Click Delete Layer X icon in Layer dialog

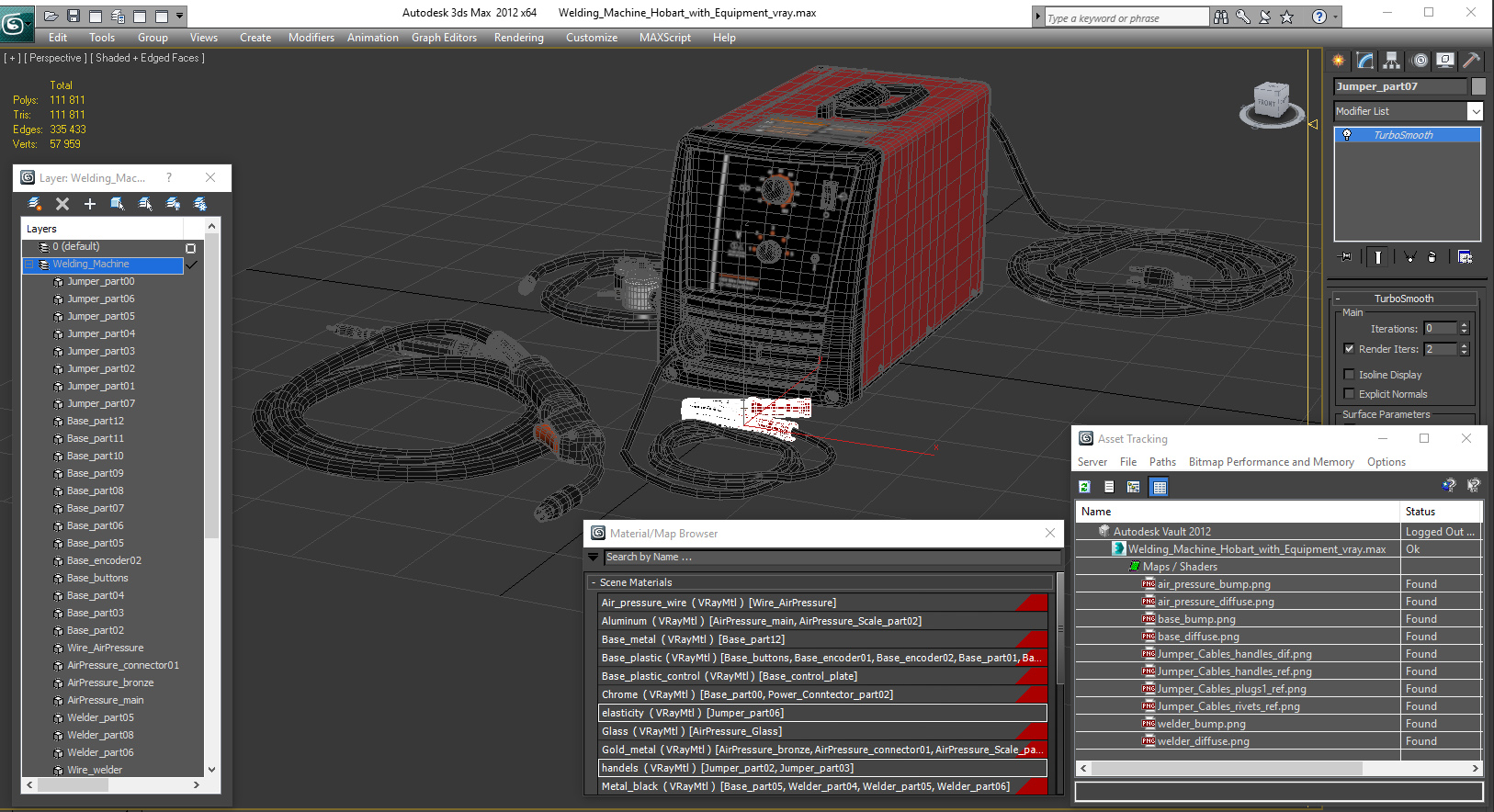click(x=62, y=204)
